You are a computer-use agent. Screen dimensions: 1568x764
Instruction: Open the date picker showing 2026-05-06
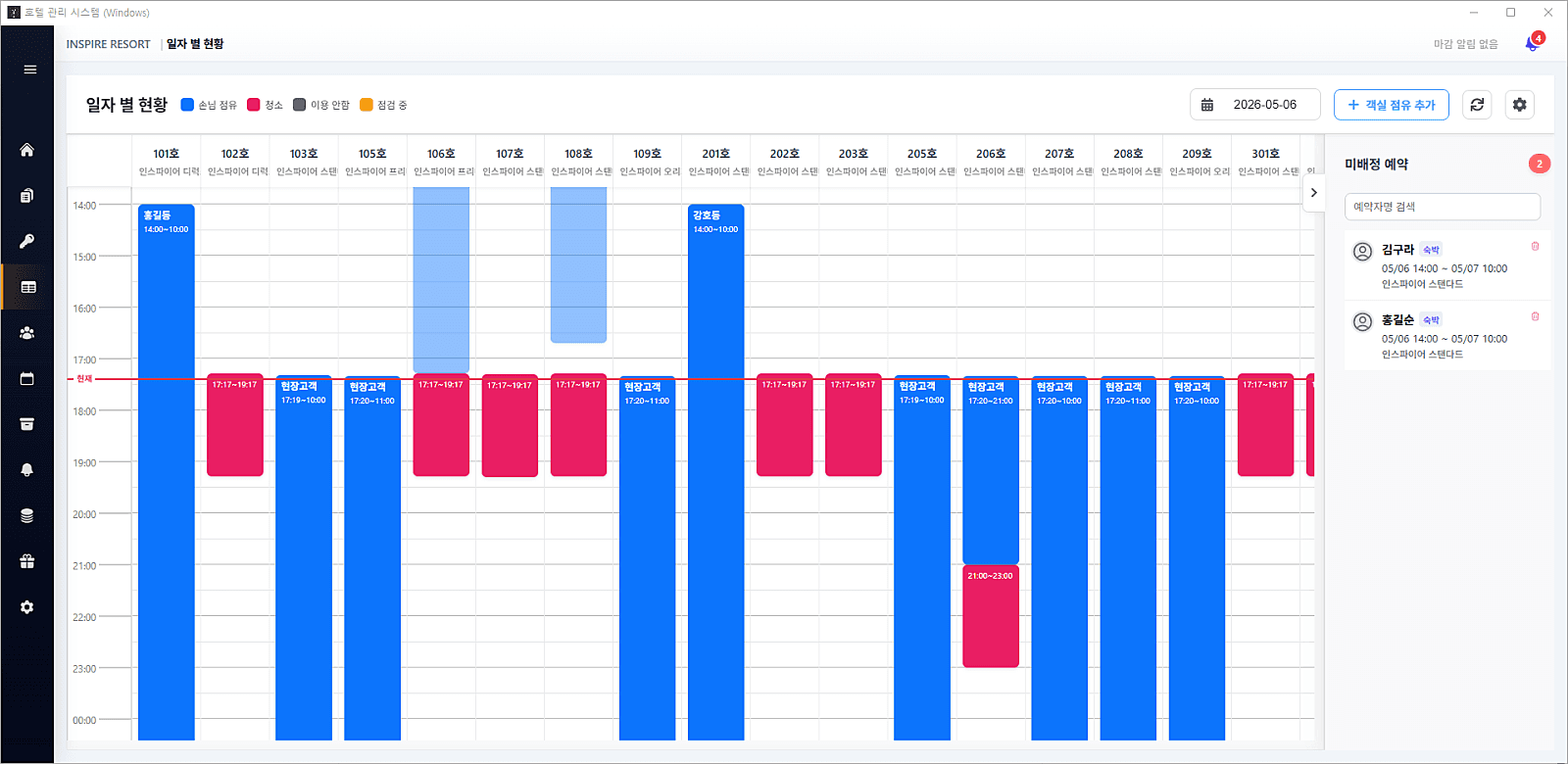tap(1255, 105)
